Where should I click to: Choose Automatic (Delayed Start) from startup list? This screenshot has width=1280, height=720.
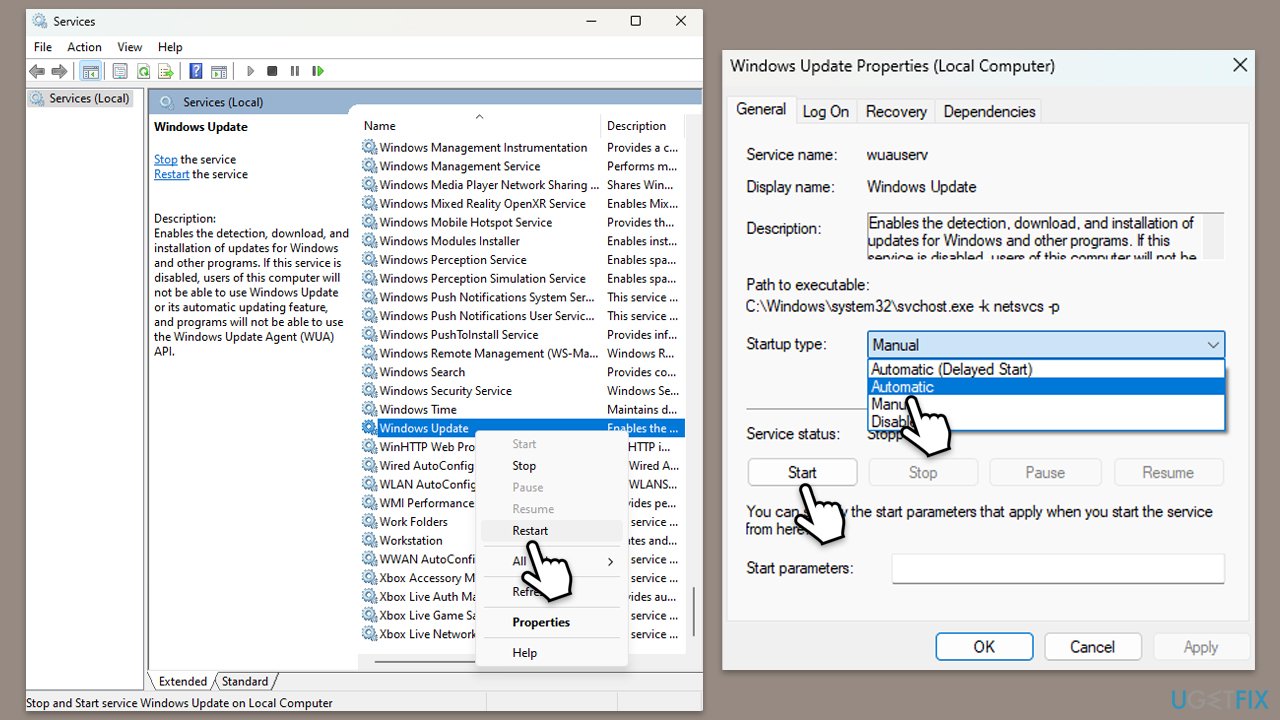click(x=1046, y=369)
